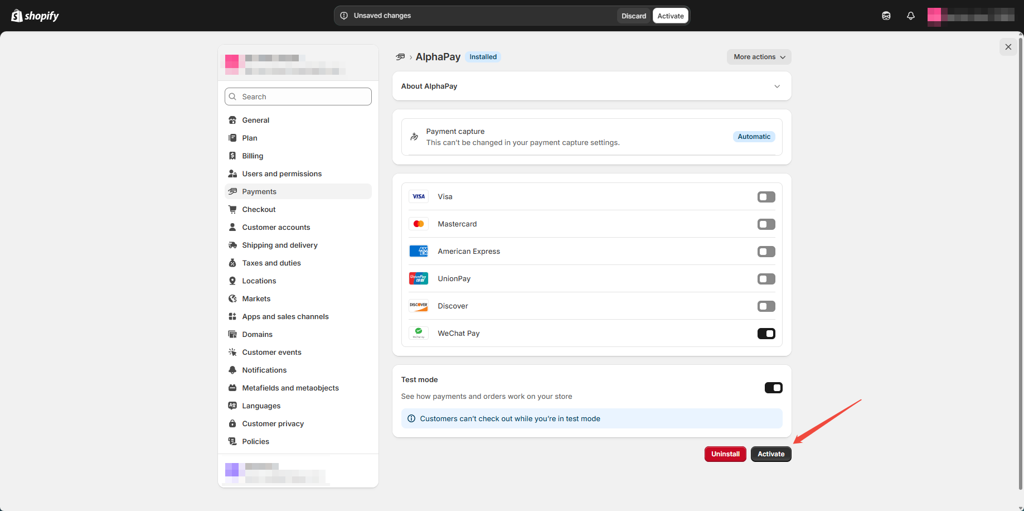Open Checkout settings in the sidebar
The height and width of the screenshot is (511, 1024).
(258, 210)
